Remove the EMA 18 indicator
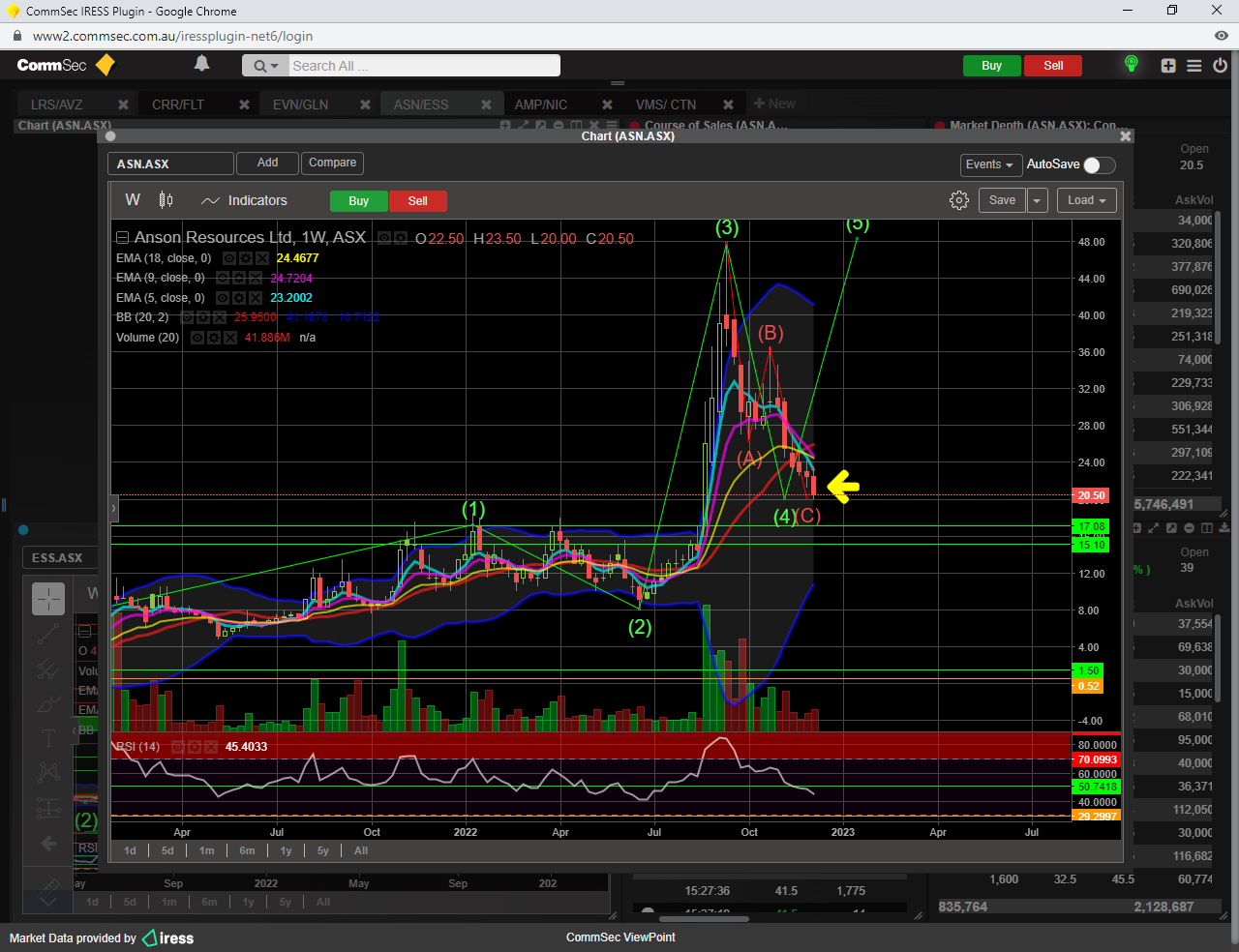 (x=261, y=258)
